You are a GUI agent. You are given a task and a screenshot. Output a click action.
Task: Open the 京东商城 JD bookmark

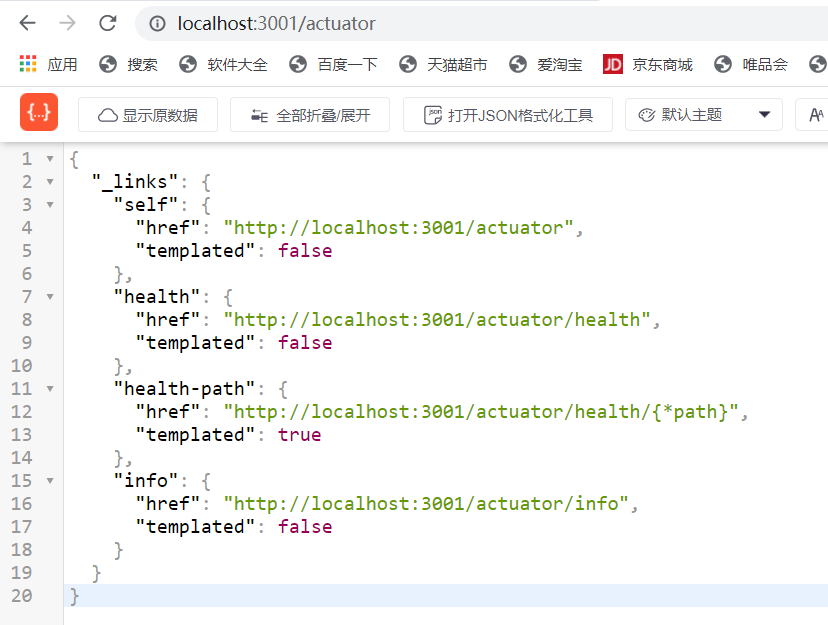tap(648, 64)
